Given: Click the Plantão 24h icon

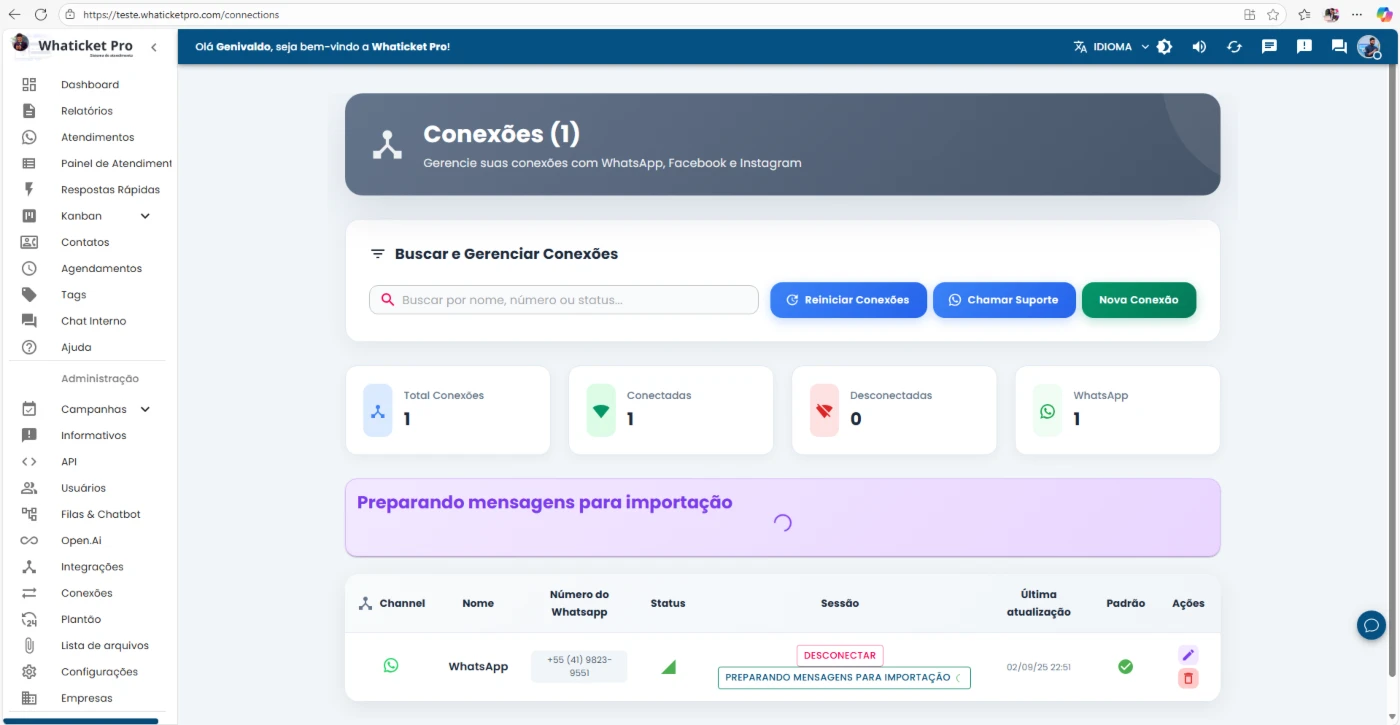Looking at the screenshot, I should click(29, 619).
